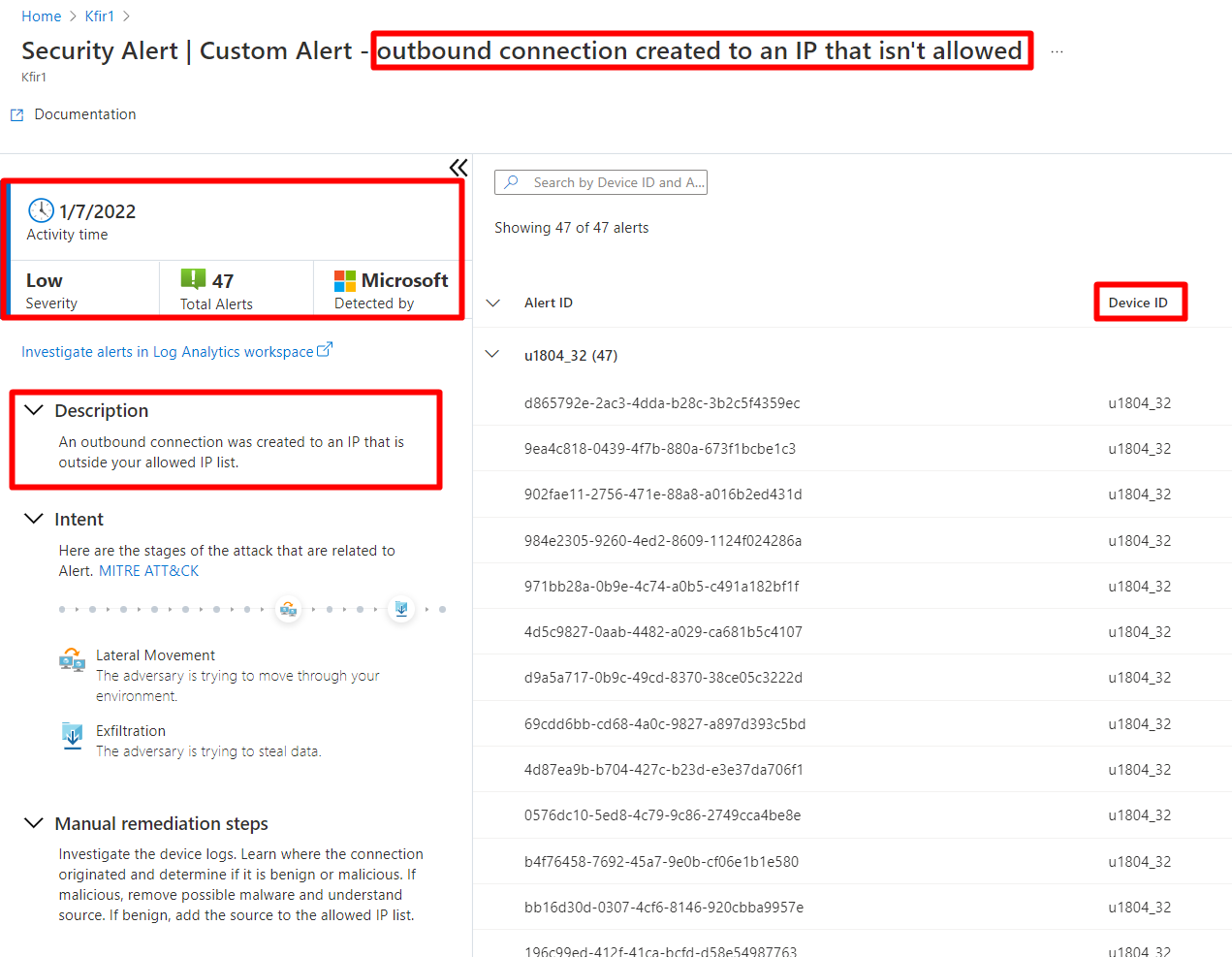This screenshot has height=957, width=1232.
Task: Click the Exfiltration download icon in list
Action: [72, 737]
